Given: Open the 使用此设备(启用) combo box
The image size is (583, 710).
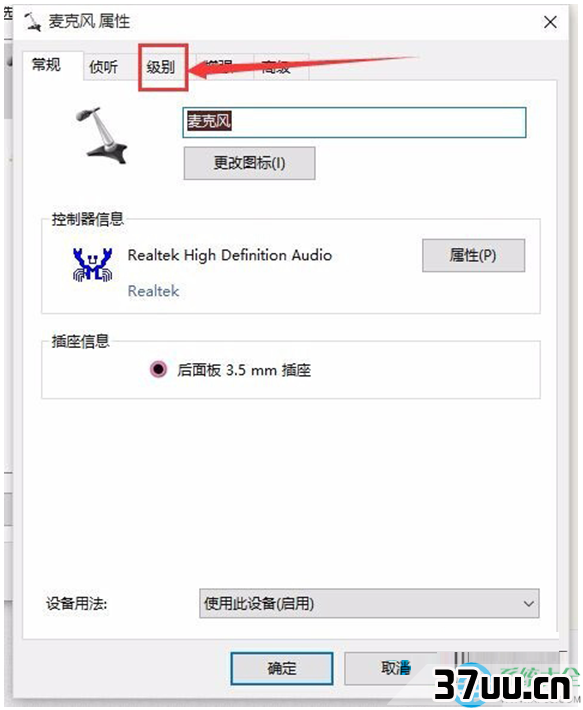Looking at the screenshot, I should tap(369, 603).
